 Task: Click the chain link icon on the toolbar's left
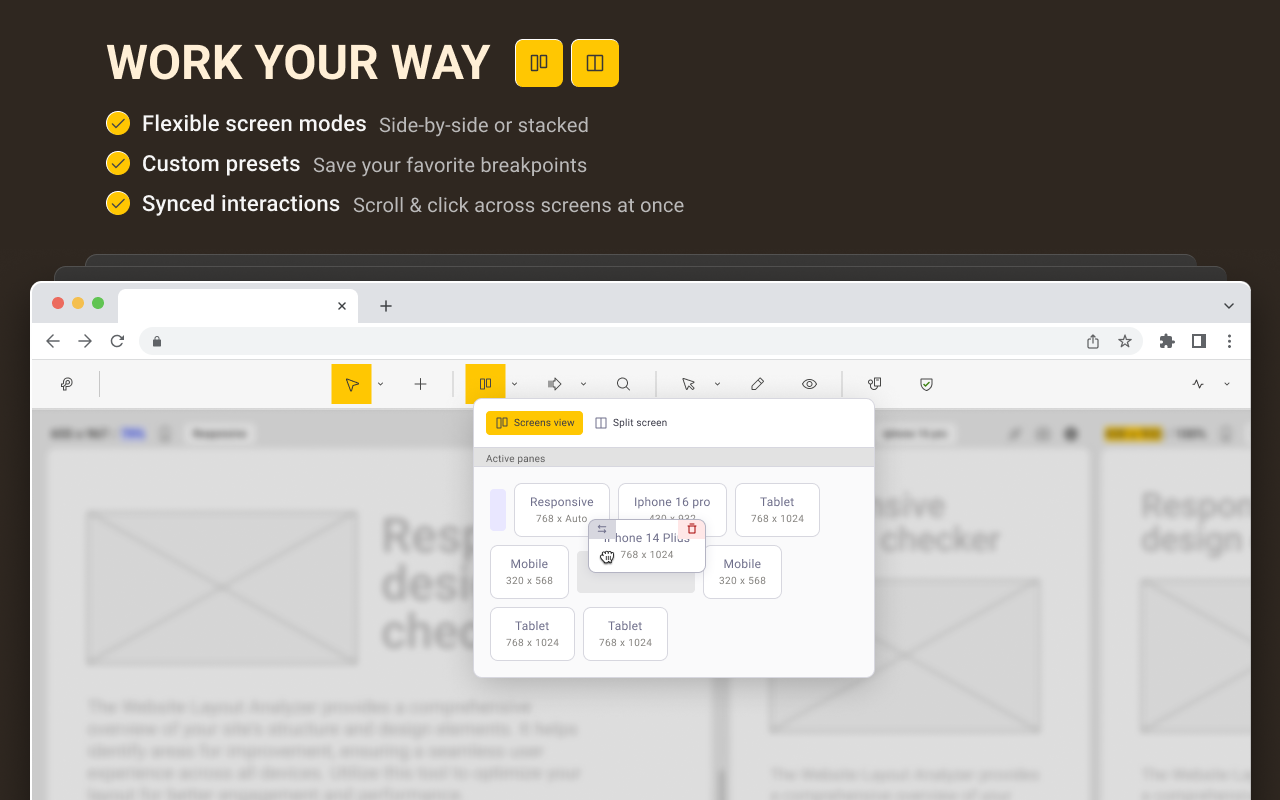click(67, 383)
